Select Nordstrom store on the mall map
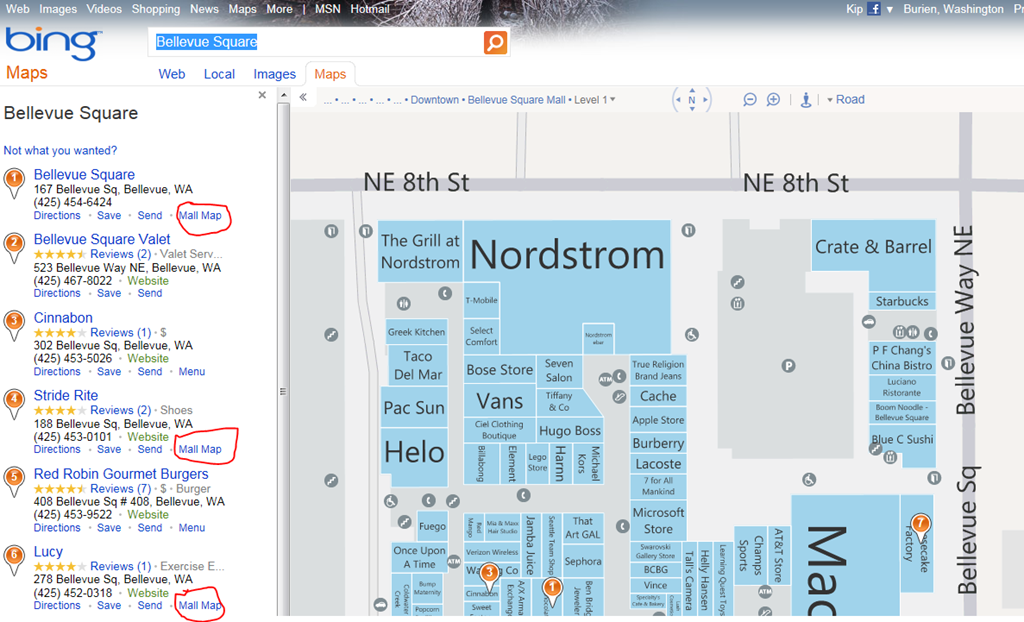The height and width of the screenshot is (622, 1024). coord(567,255)
